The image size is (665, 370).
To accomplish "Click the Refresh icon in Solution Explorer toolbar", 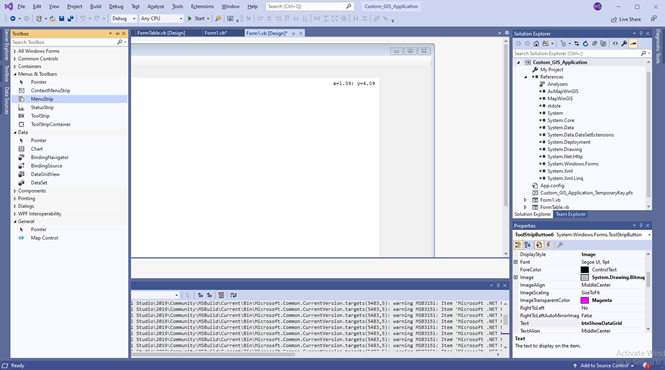I will click(x=585, y=43).
